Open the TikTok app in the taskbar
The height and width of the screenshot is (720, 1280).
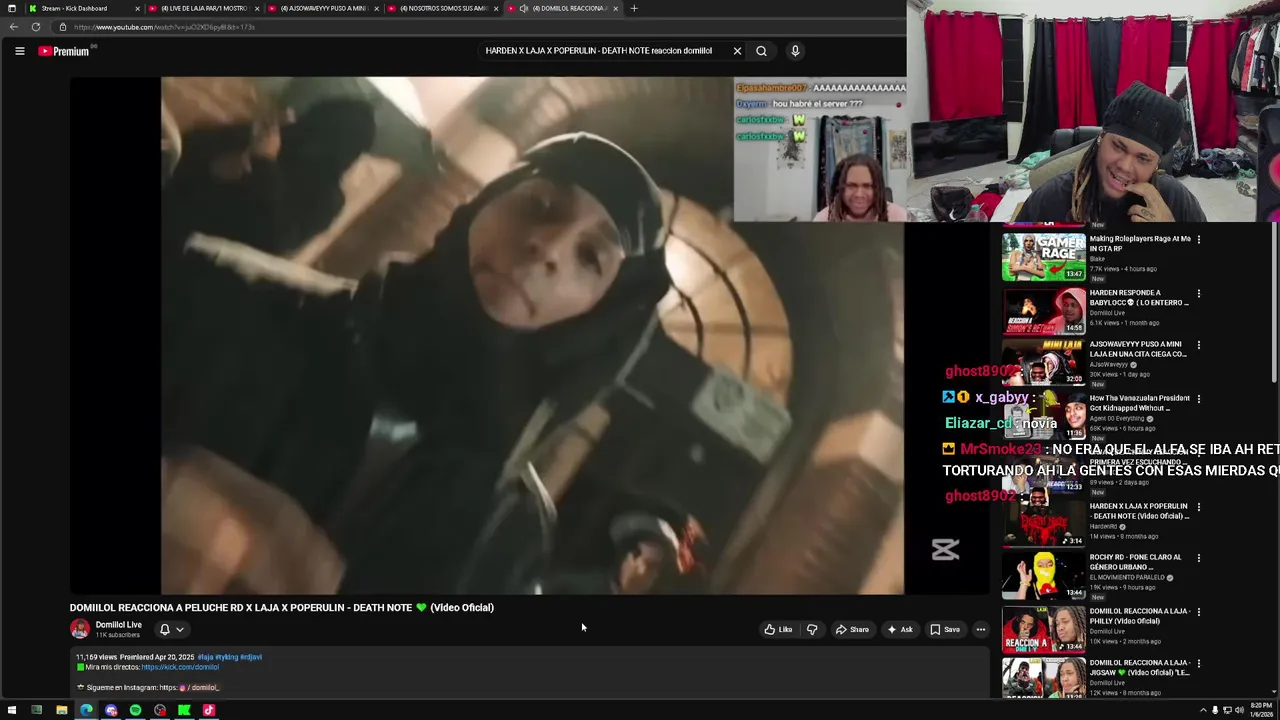pyautogui.click(x=209, y=710)
